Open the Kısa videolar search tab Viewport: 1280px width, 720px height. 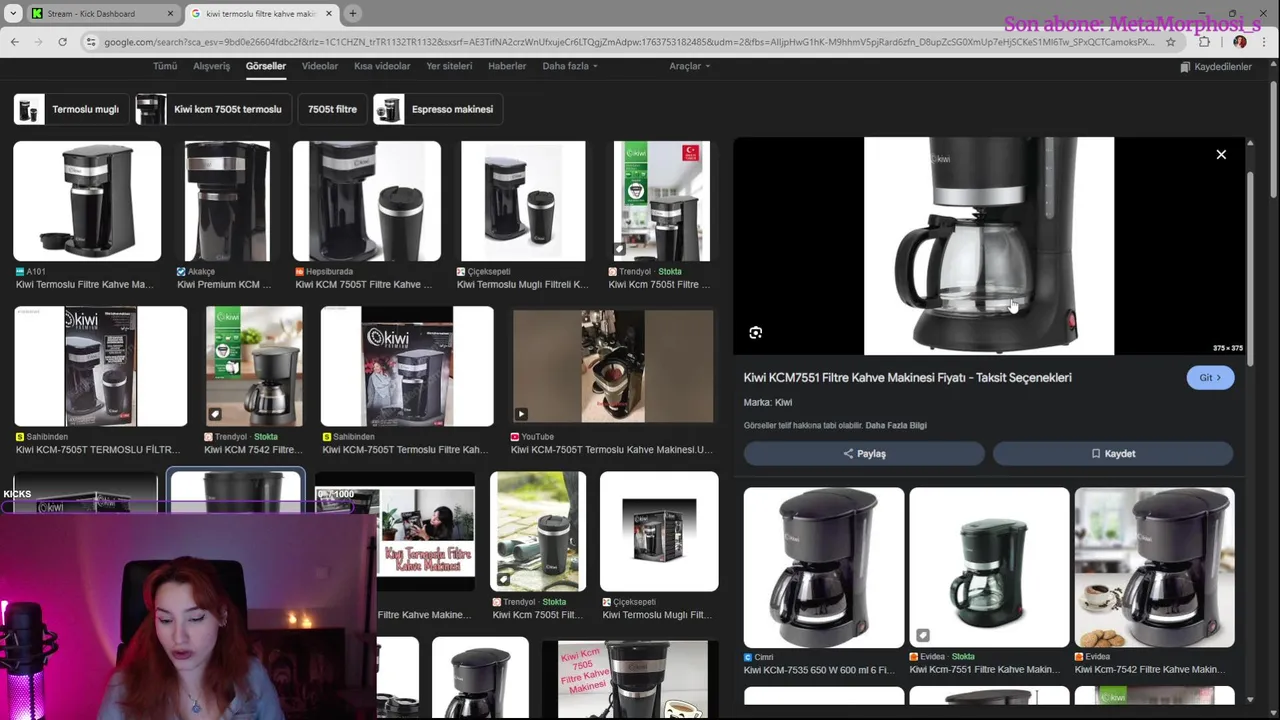(x=382, y=66)
